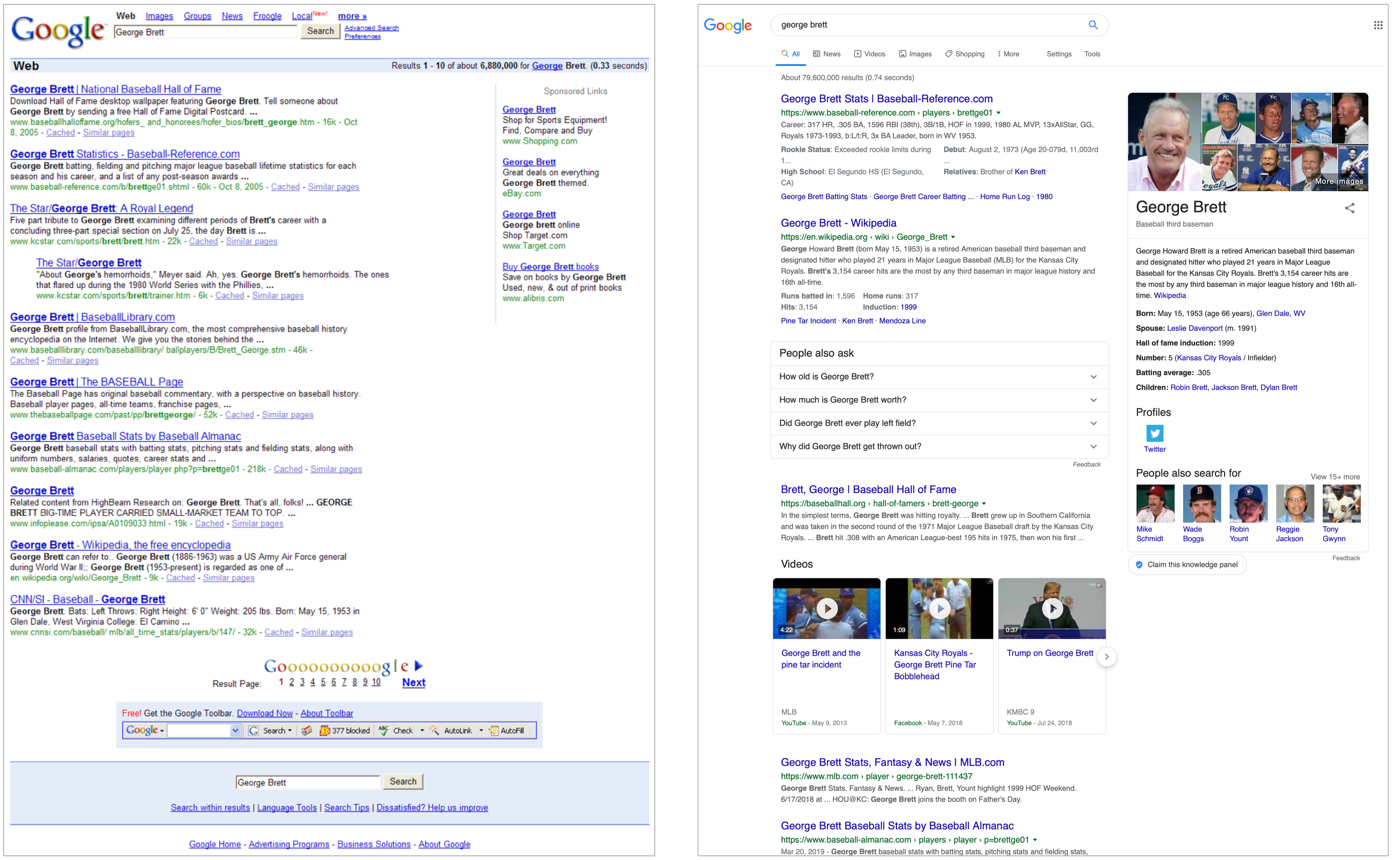Click the blue magnifier search icon
Screen dimensions: 1393x860
1093,25
